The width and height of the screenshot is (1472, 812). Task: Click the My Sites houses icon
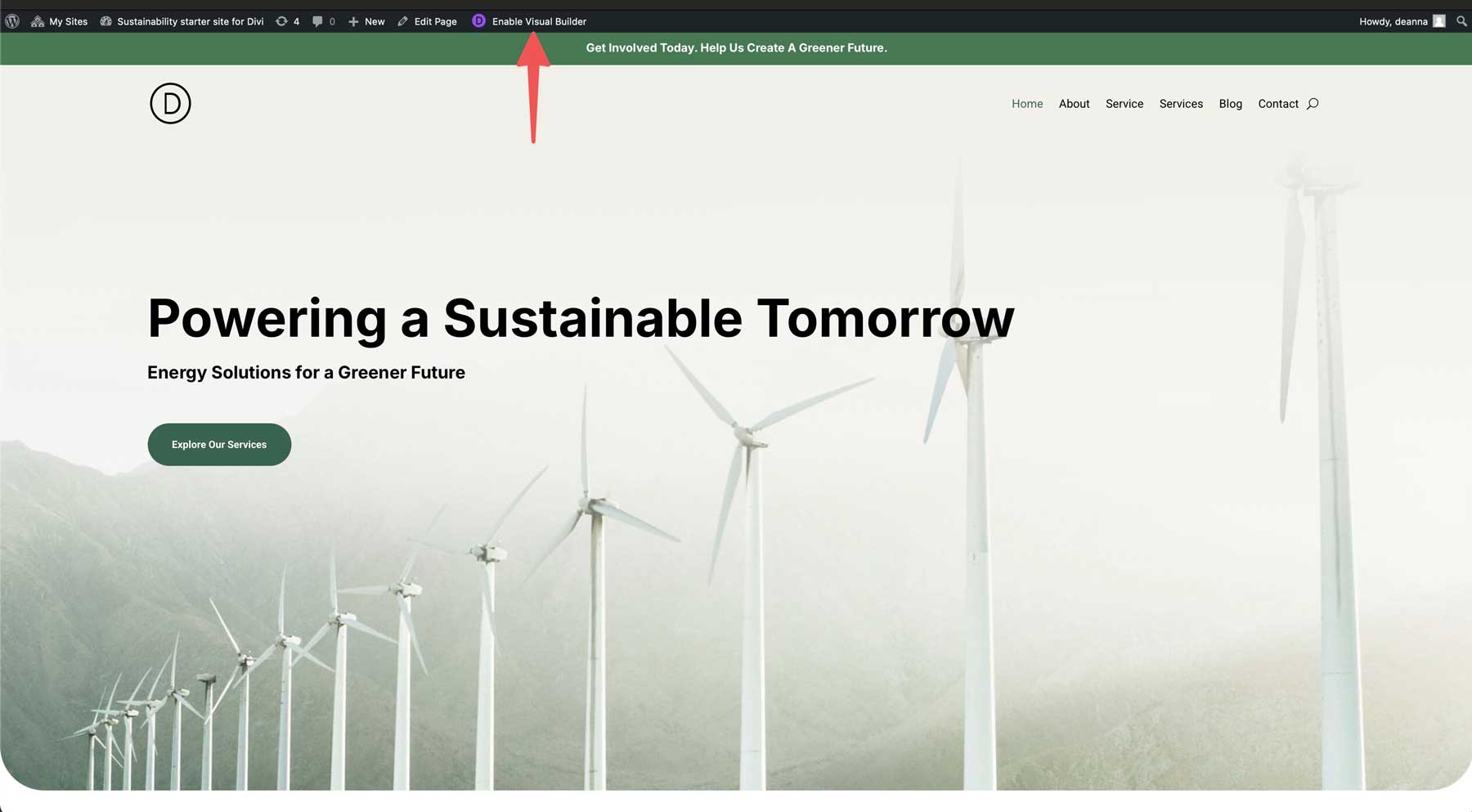point(36,21)
